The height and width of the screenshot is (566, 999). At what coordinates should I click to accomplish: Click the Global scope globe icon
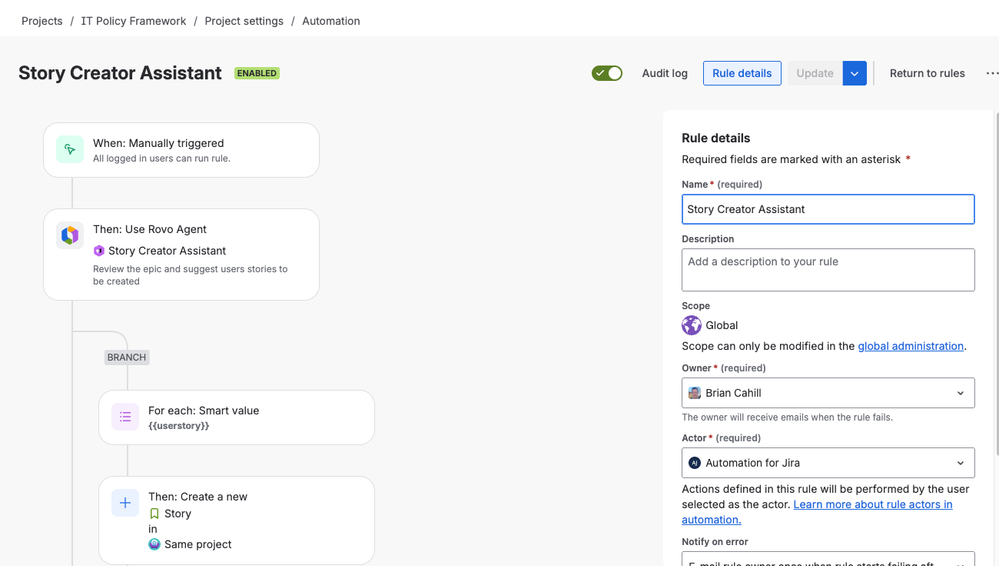[x=691, y=325]
